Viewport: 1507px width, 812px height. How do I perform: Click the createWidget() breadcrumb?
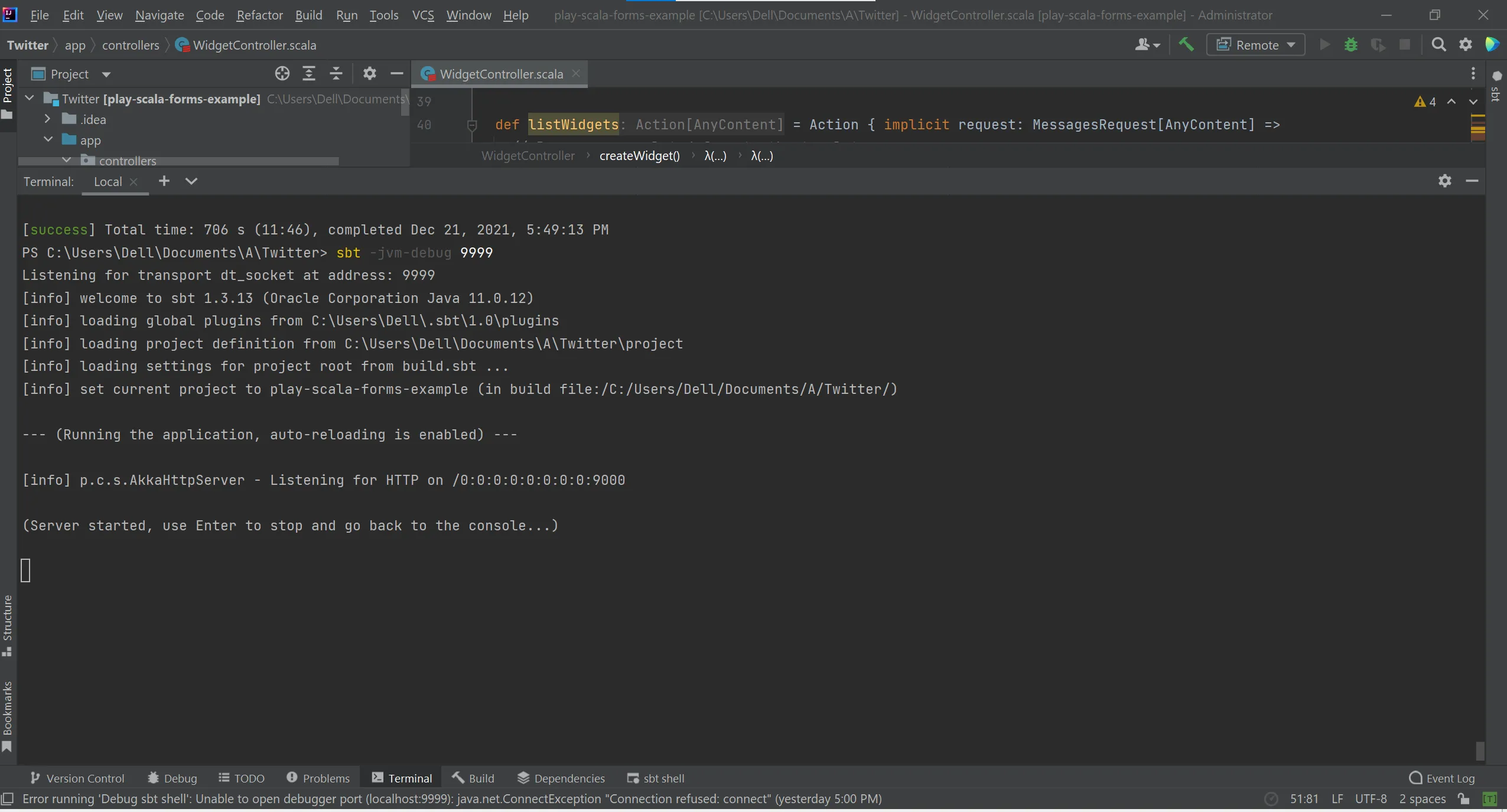[639, 156]
